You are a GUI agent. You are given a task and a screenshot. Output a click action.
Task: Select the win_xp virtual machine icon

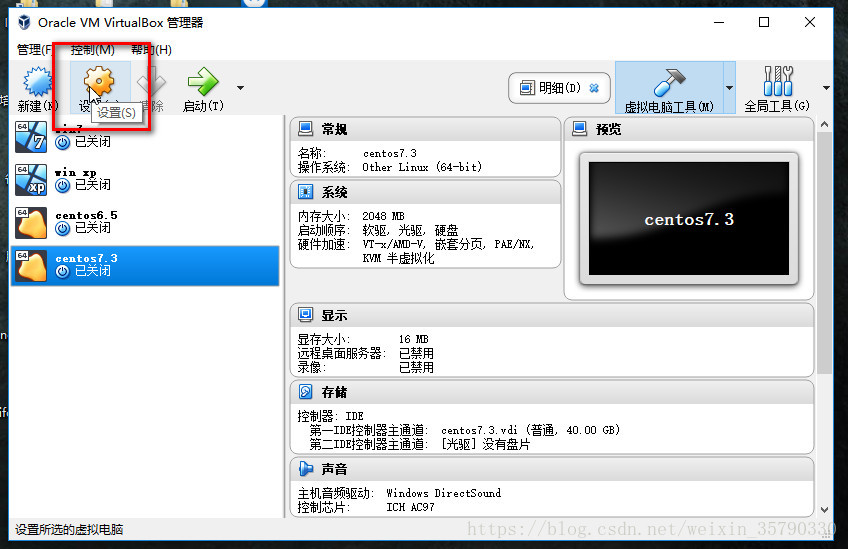31,180
